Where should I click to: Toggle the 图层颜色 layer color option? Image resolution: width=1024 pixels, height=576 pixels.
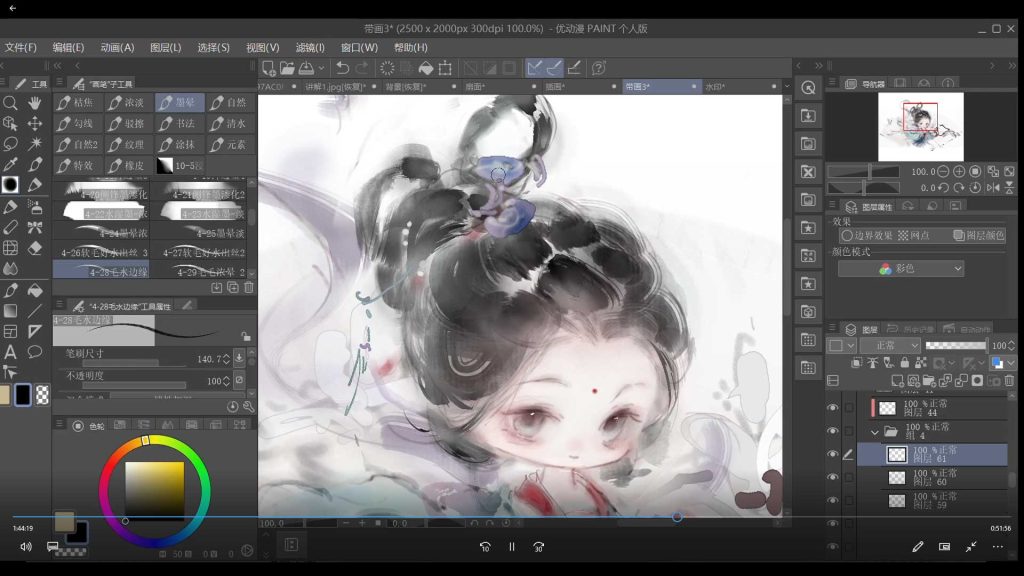[x=978, y=235]
